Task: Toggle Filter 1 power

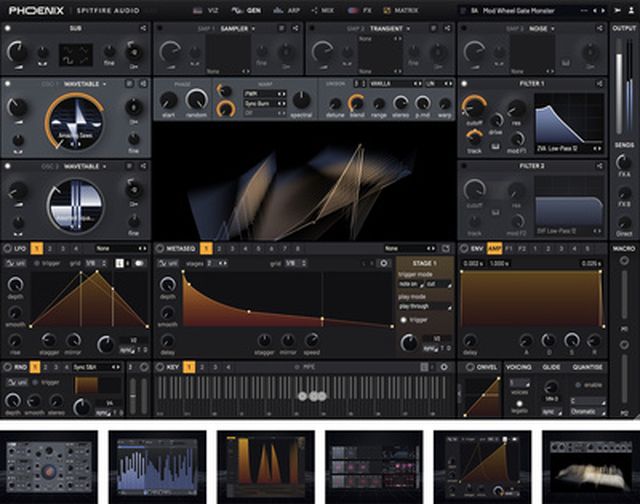Action: click(464, 84)
